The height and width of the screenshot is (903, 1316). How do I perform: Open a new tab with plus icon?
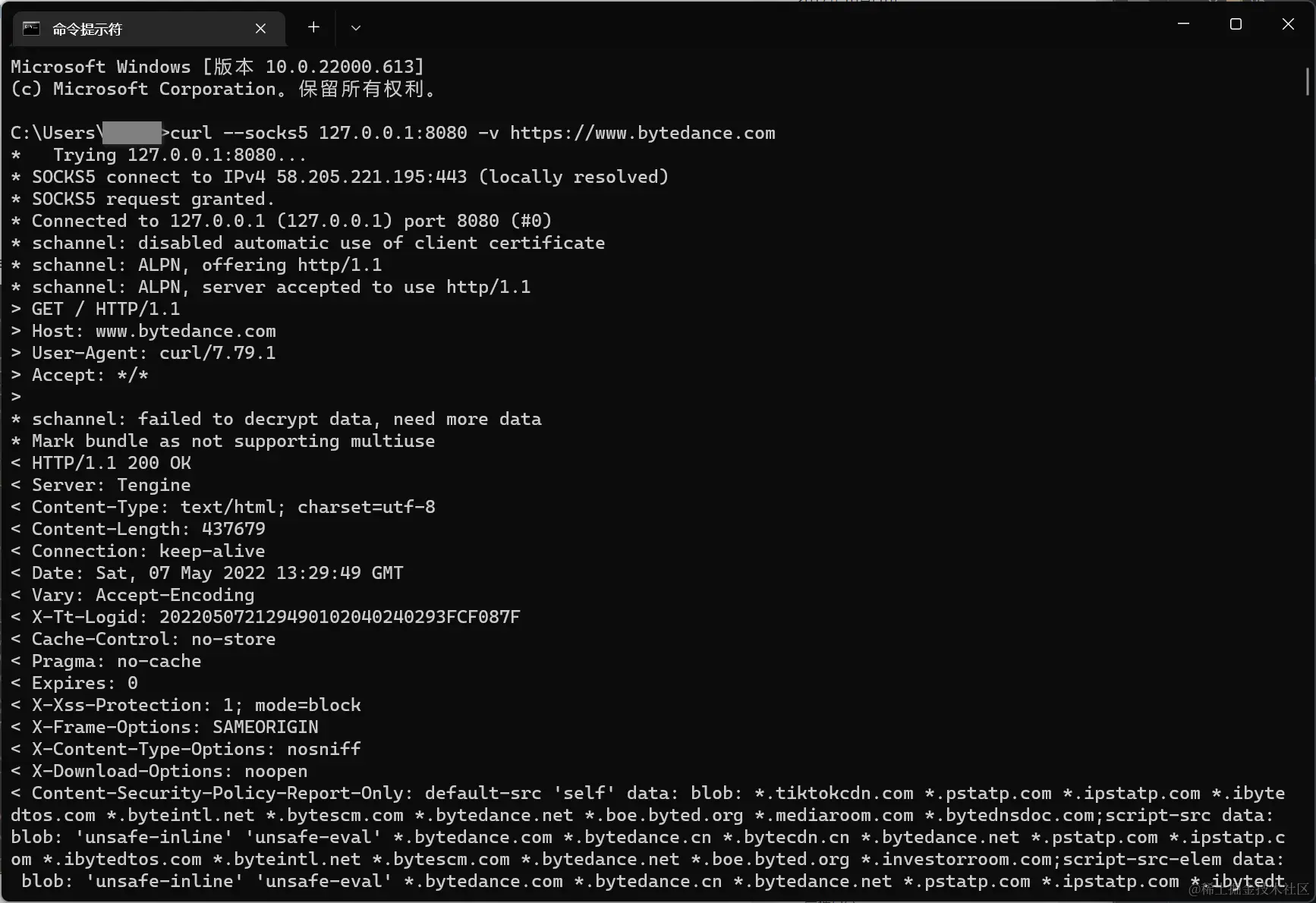tap(313, 28)
